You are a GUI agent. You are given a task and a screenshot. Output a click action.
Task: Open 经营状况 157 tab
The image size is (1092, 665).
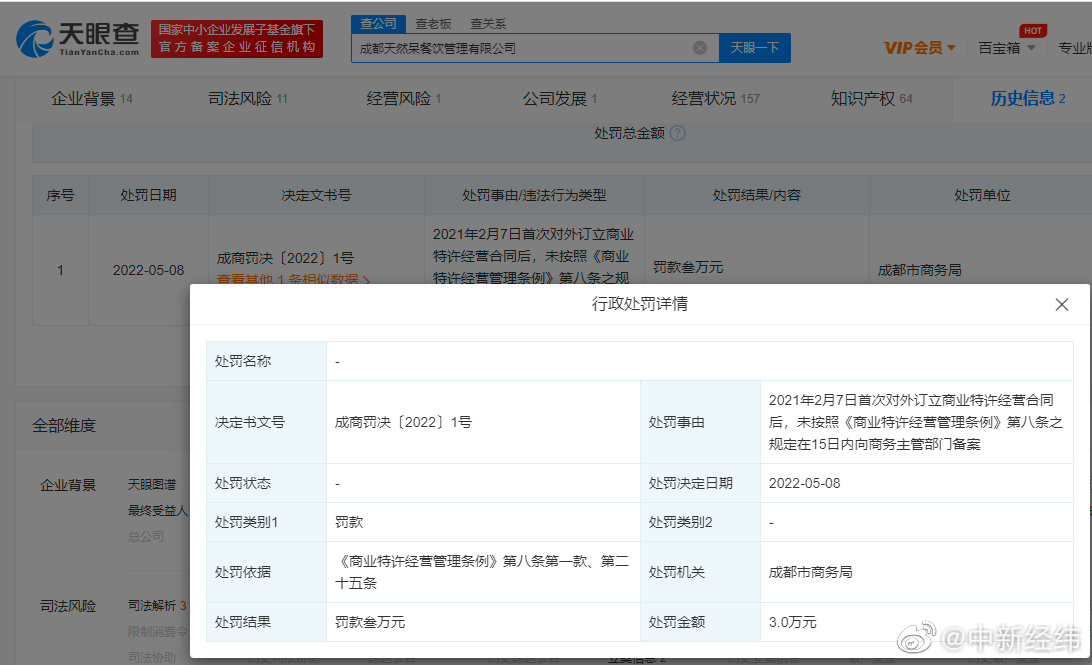pyautogui.click(x=715, y=99)
